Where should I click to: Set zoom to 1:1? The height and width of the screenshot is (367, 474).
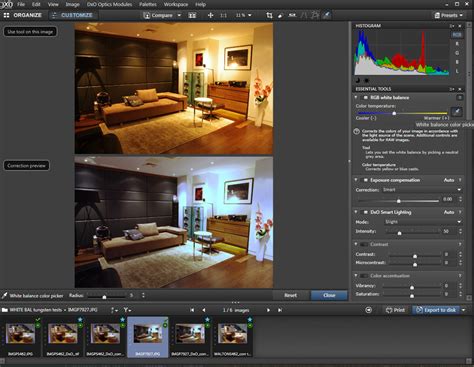coord(223,15)
